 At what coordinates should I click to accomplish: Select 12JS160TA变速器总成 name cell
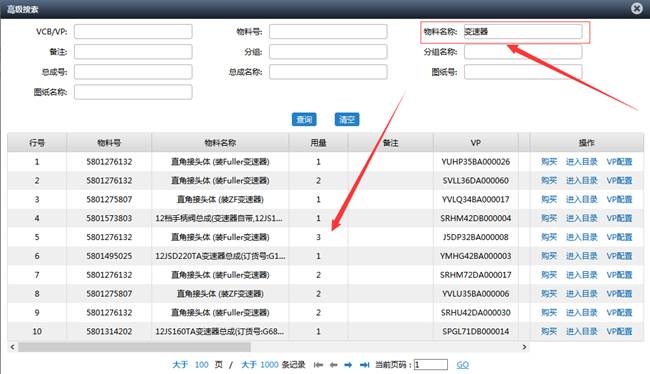click(x=220, y=331)
